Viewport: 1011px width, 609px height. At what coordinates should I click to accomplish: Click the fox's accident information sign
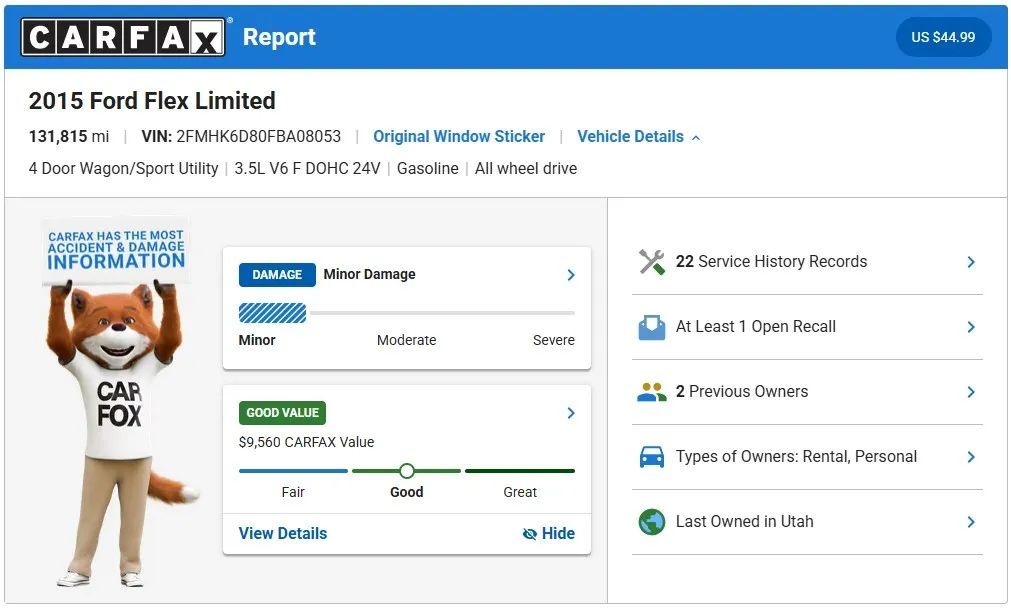point(116,249)
